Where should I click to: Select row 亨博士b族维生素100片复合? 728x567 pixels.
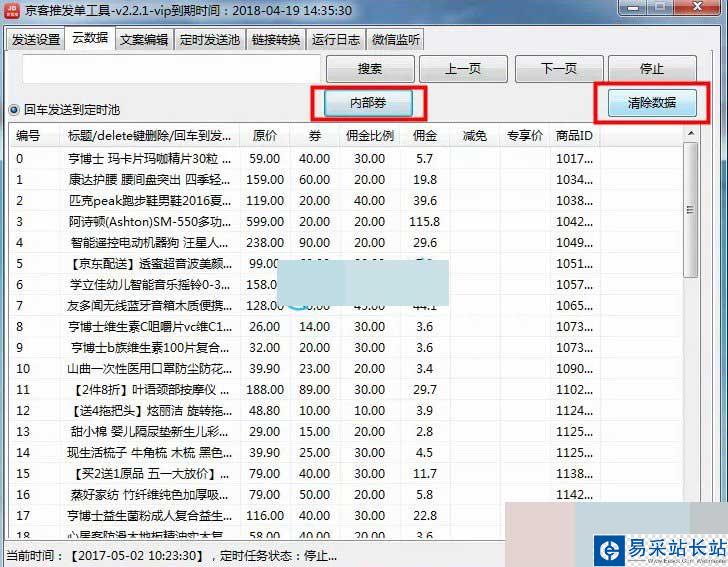pyautogui.click(x=346, y=347)
